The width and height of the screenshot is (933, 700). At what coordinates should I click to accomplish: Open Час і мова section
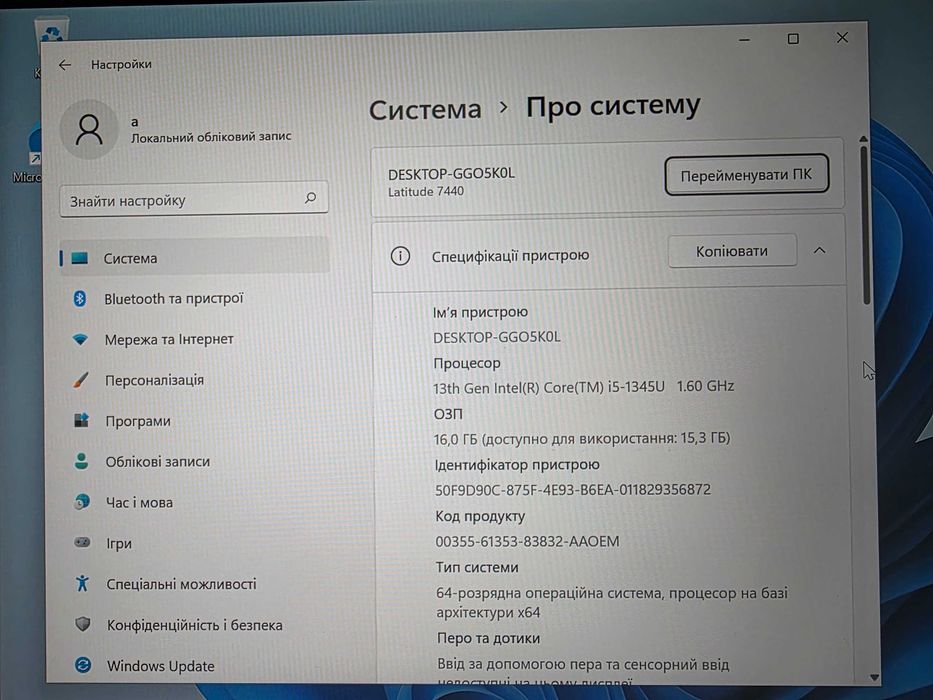click(195, 502)
